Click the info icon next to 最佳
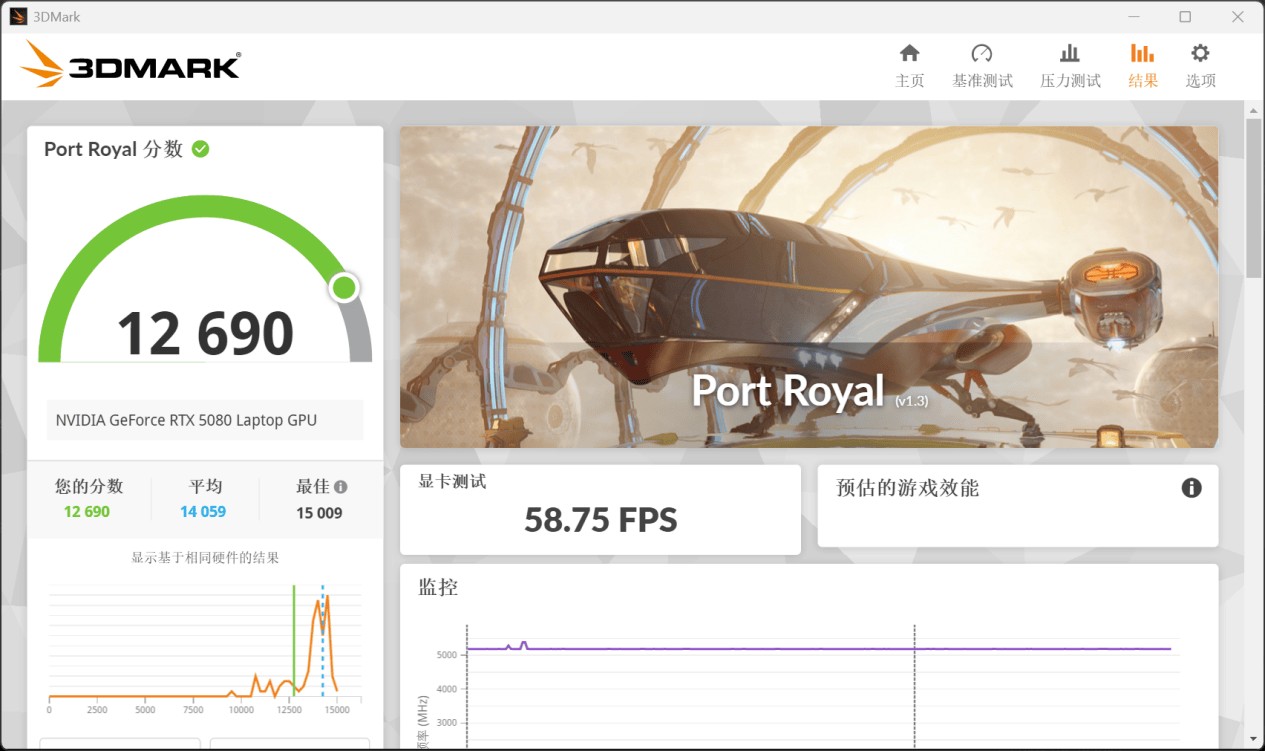 point(340,487)
